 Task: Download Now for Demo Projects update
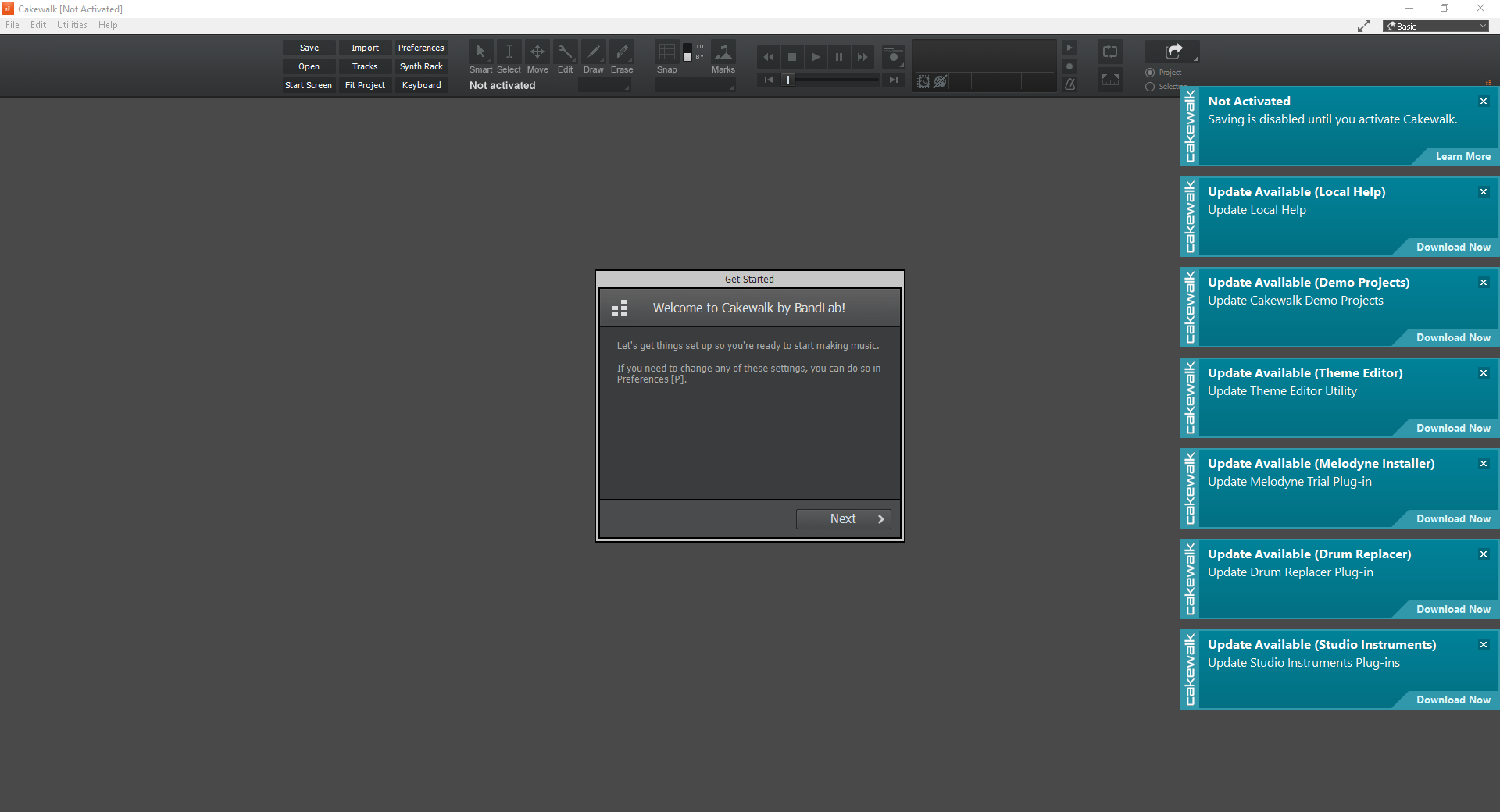tap(1453, 338)
